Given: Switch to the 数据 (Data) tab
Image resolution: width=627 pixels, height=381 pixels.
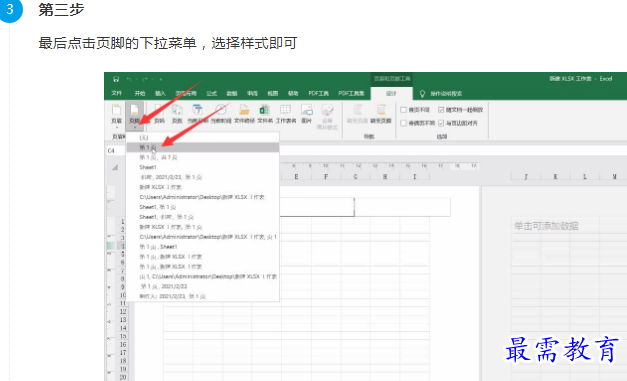Looking at the screenshot, I should click(232, 93).
